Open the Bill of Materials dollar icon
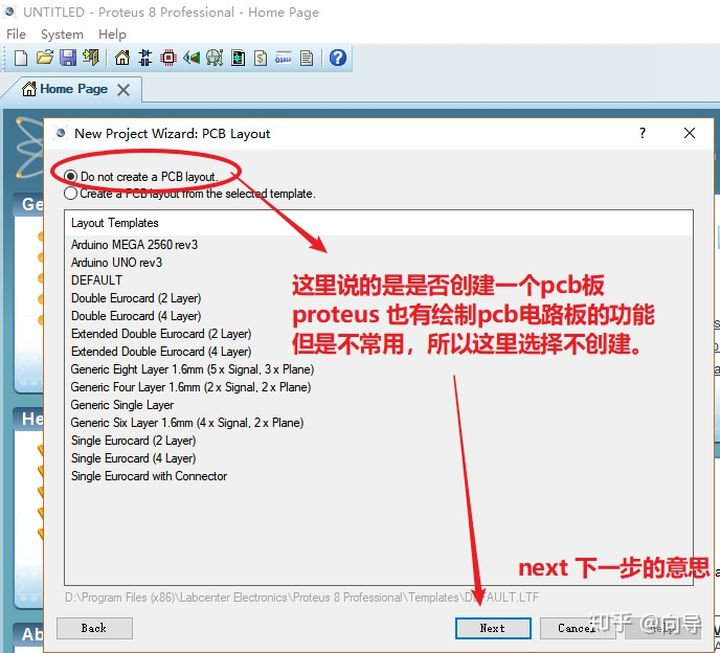This screenshot has height=653, width=720. point(260,58)
